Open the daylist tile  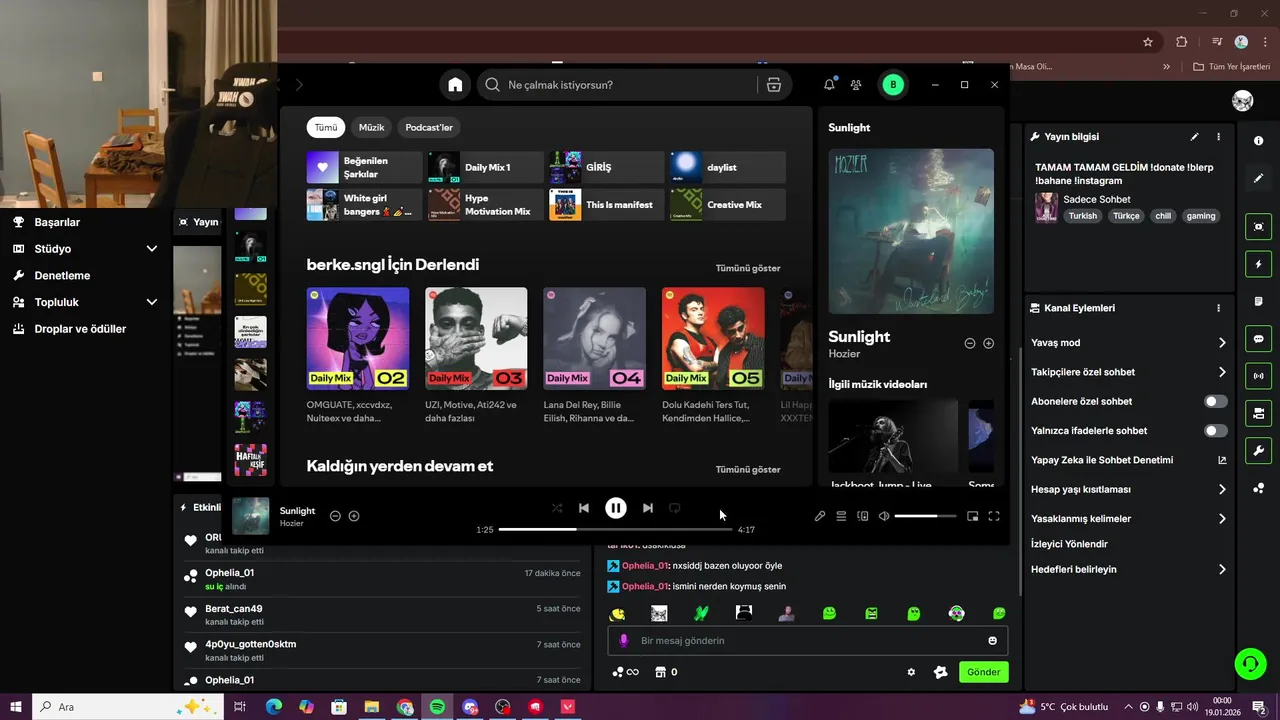point(728,167)
